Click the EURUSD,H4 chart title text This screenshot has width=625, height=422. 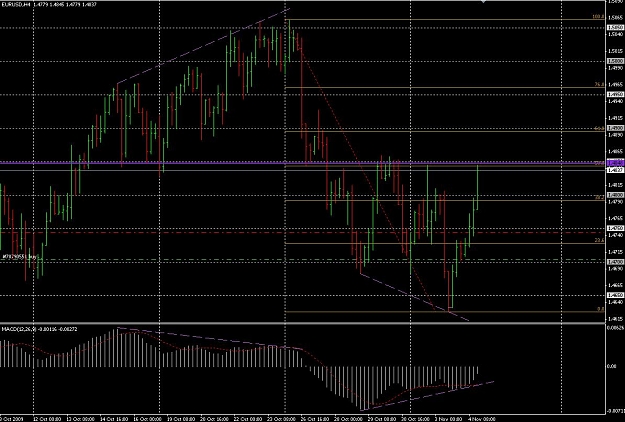tap(15, 4)
